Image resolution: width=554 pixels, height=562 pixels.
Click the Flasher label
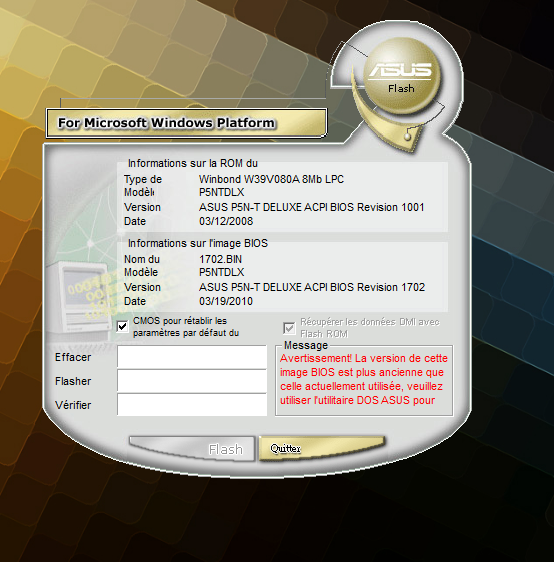tap(73, 381)
